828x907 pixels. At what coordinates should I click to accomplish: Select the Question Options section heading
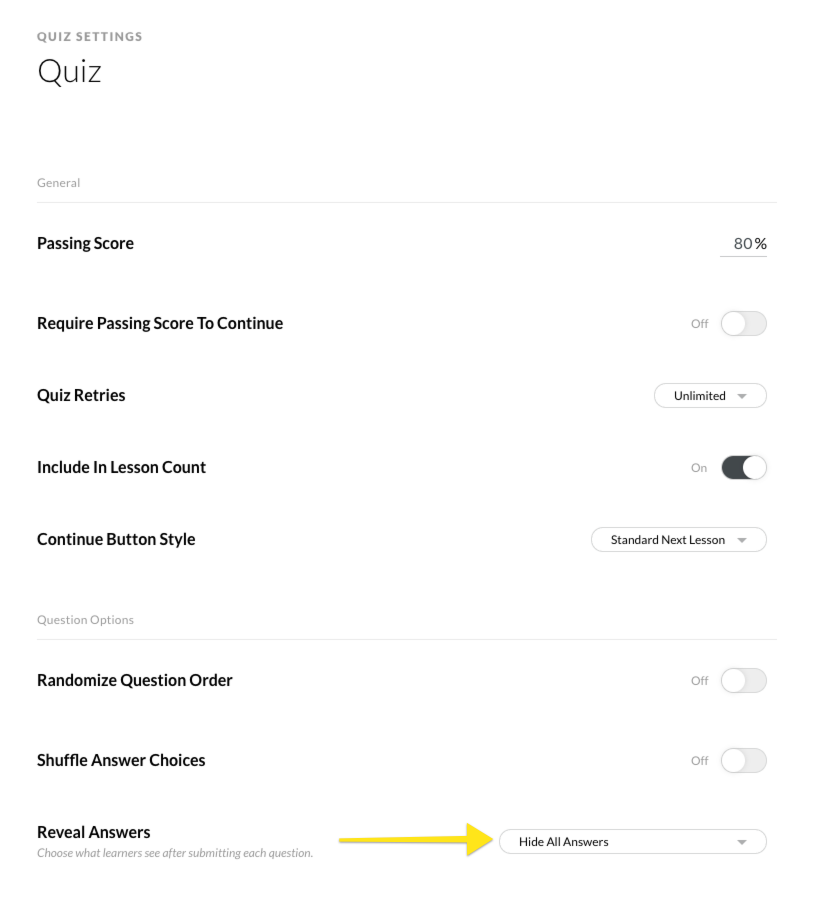(x=85, y=620)
